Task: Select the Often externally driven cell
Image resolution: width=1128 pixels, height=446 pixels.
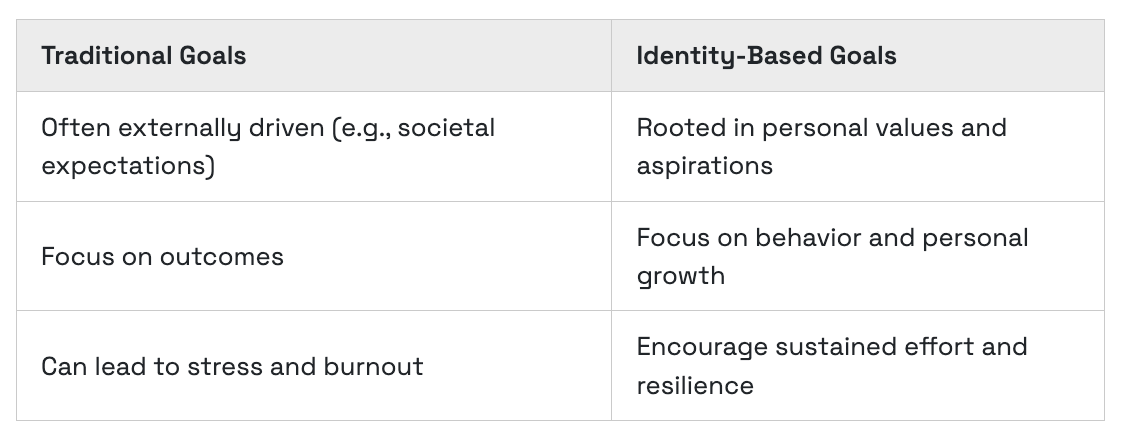Action: 314,147
